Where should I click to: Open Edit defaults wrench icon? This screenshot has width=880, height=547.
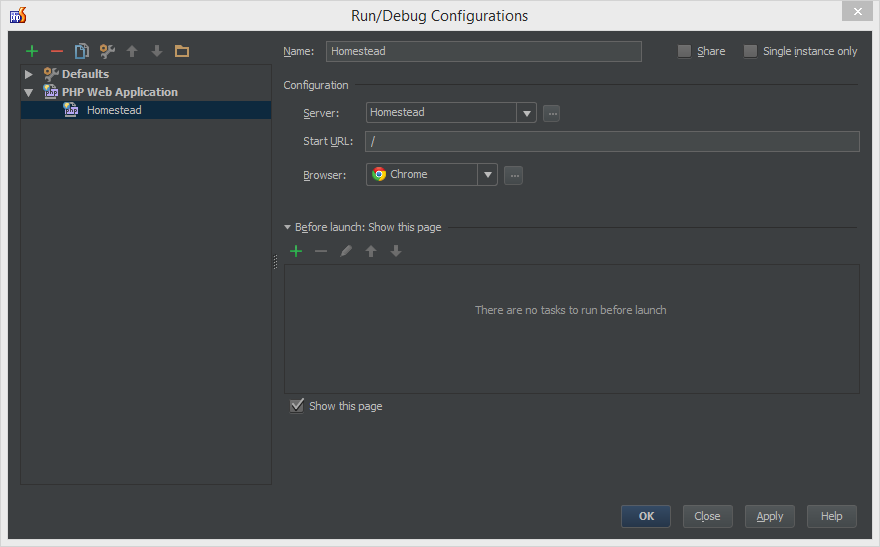tap(107, 51)
